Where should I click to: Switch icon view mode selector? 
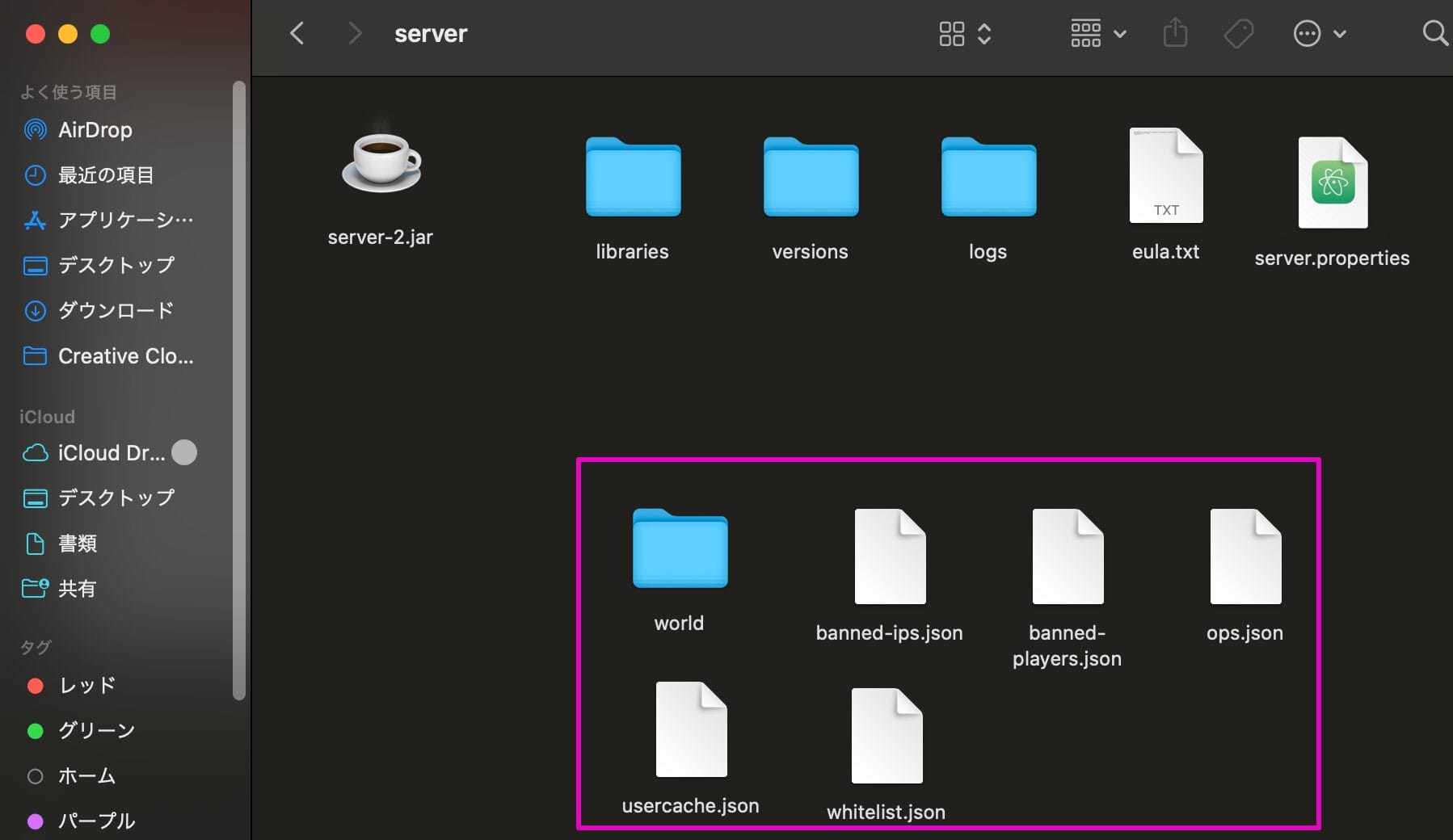point(965,34)
